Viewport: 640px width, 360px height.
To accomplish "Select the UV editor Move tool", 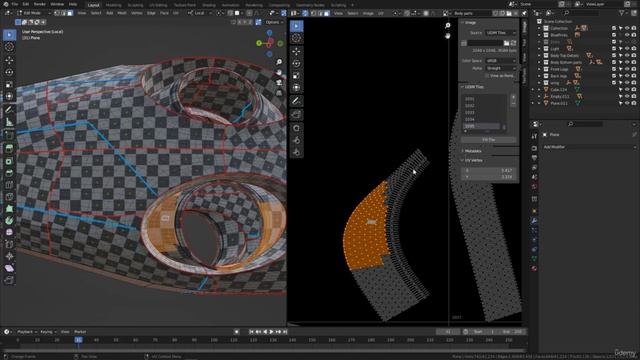I will tap(297, 51).
